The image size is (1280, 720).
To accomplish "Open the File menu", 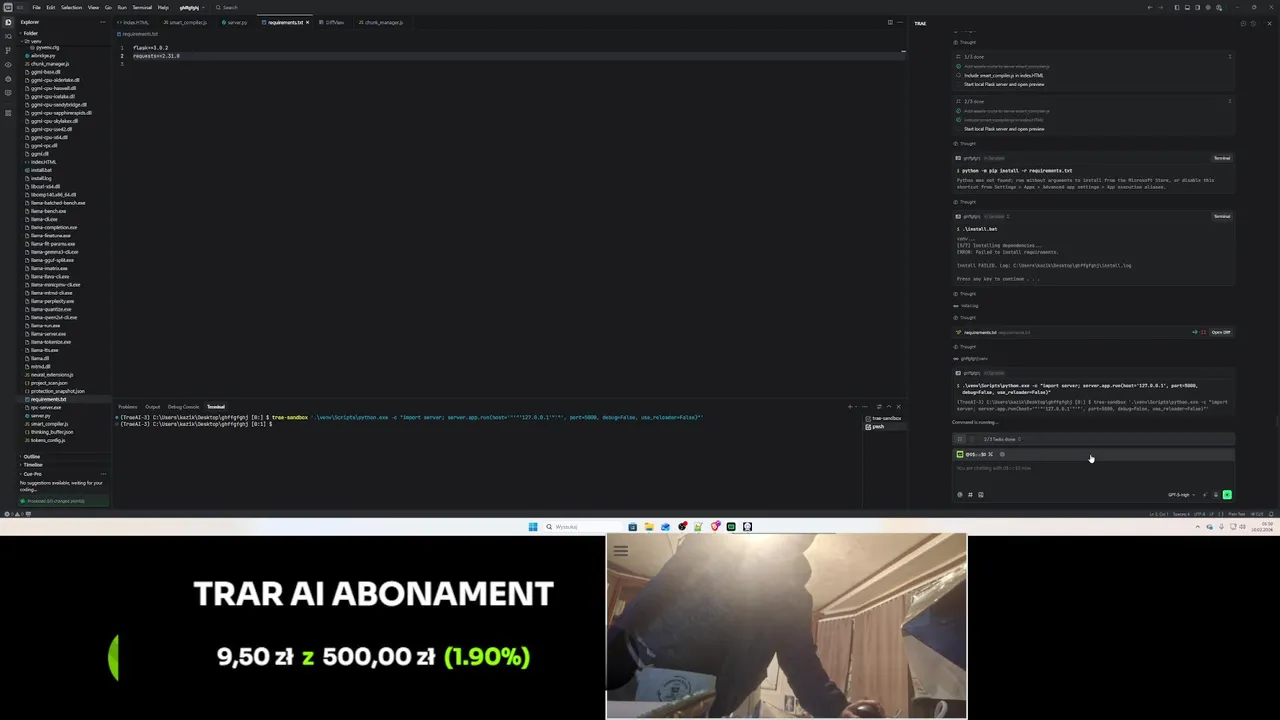I will pyautogui.click(x=36, y=7).
